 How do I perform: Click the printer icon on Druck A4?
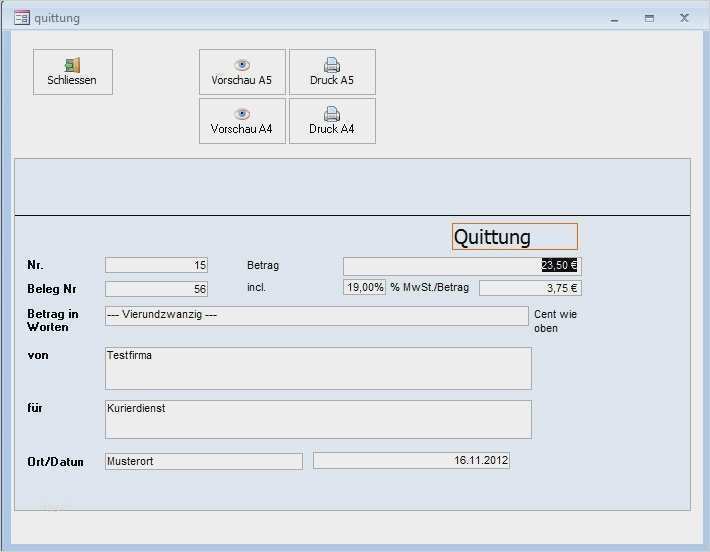pos(332,113)
